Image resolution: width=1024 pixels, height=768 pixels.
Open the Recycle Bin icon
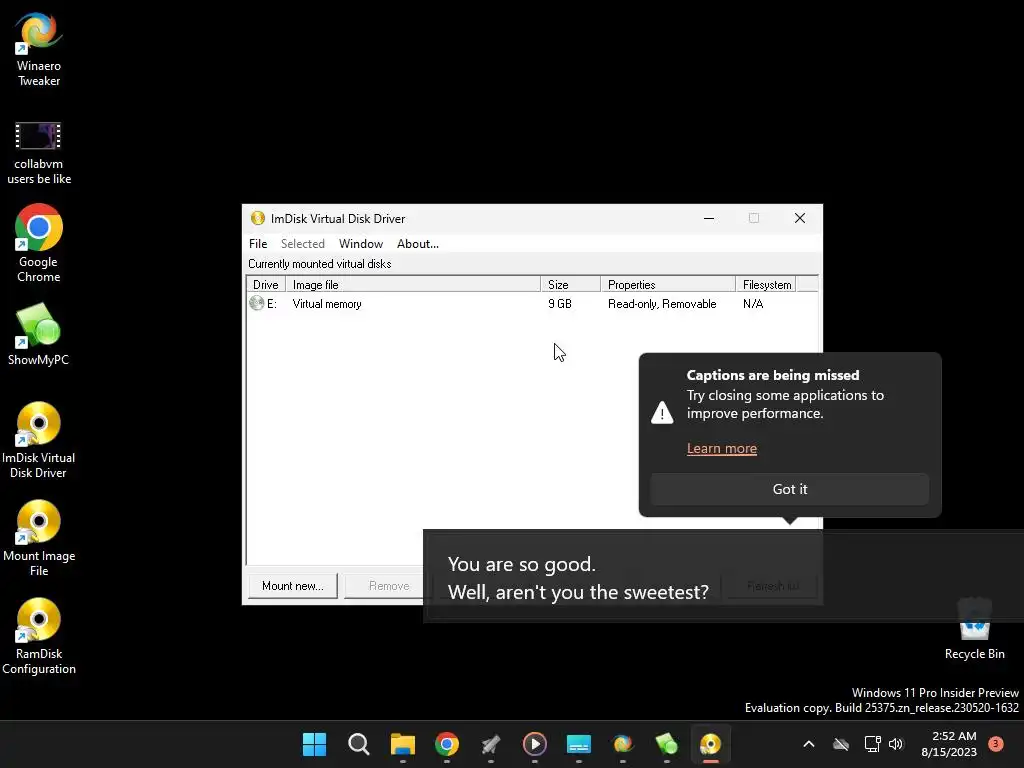(974, 628)
